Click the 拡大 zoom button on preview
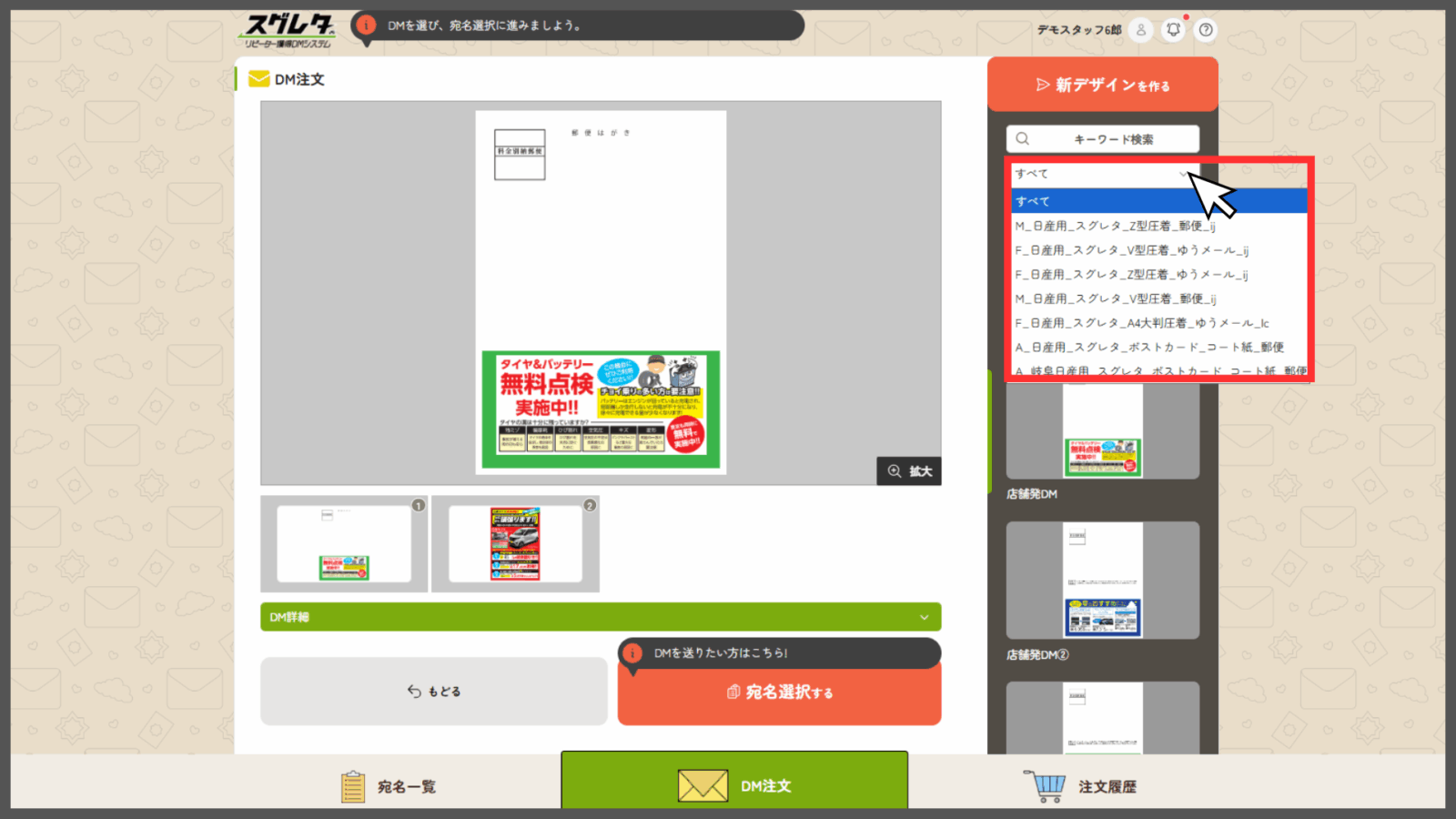 [x=909, y=471]
